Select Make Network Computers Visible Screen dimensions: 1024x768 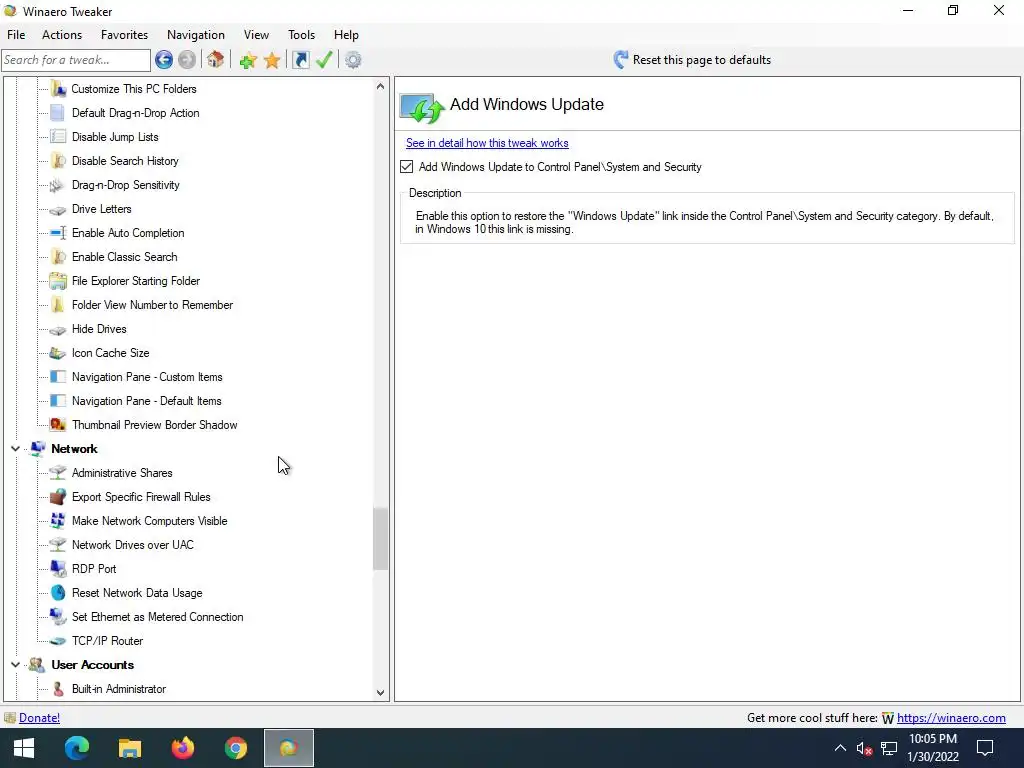click(x=150, y=521)
